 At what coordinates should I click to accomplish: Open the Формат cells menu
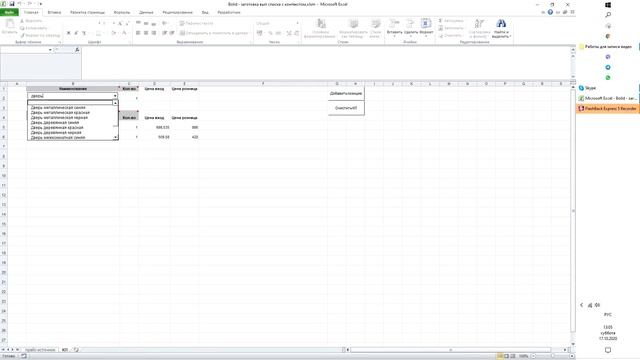[x=426, y=28]
